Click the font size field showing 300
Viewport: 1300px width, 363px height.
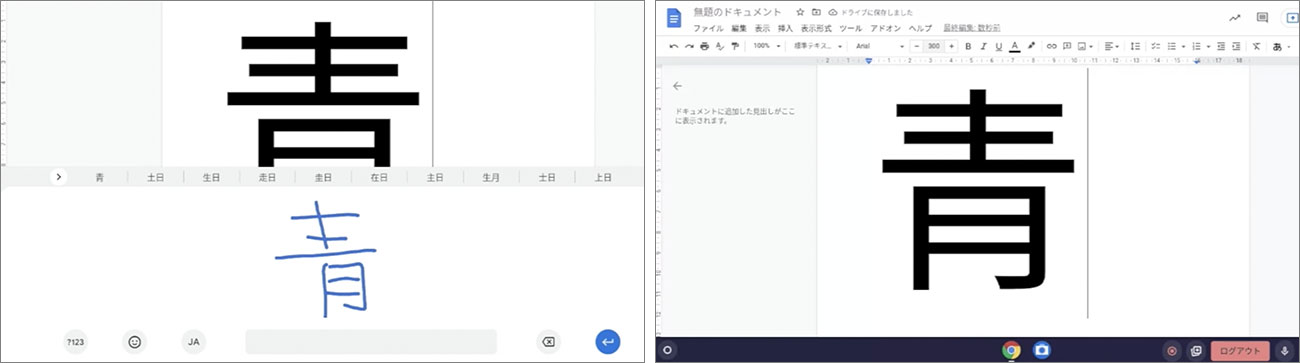[933, 46]
